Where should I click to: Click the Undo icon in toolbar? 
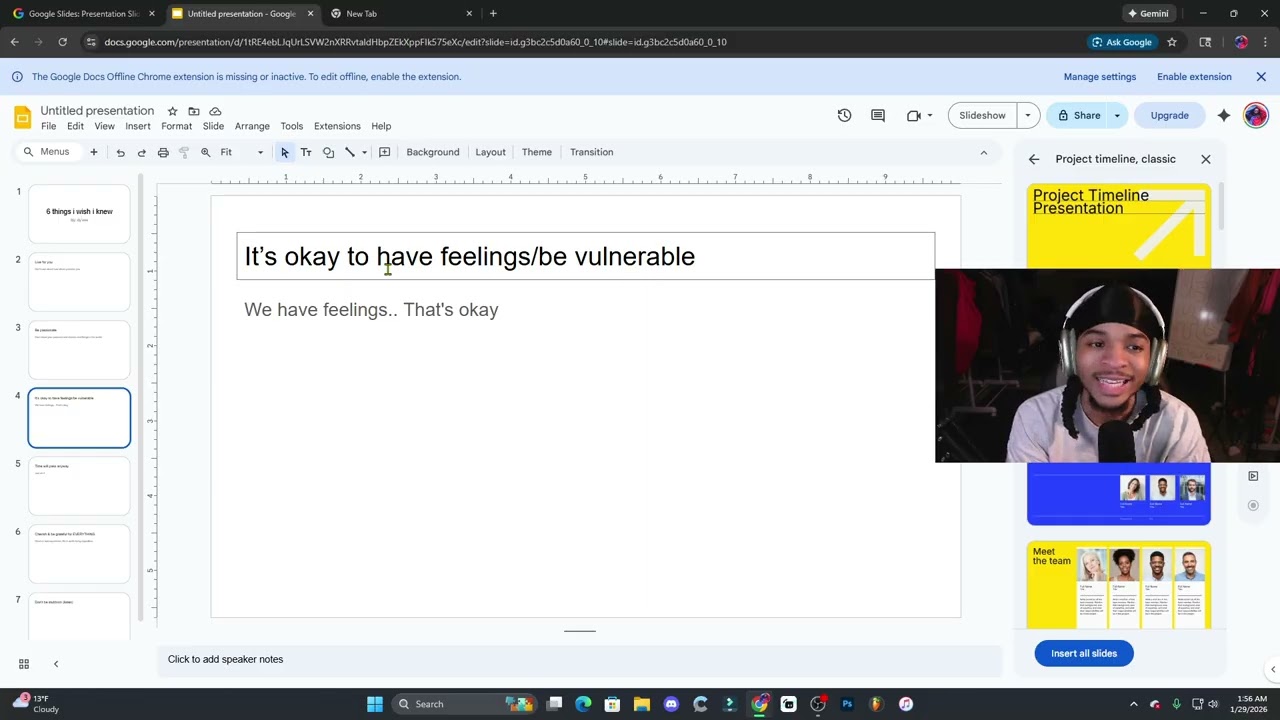tap(120, 152)
